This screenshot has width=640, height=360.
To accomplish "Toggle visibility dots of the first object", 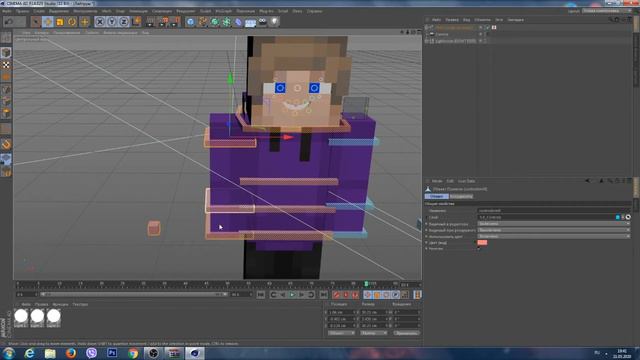I will 480,27.
